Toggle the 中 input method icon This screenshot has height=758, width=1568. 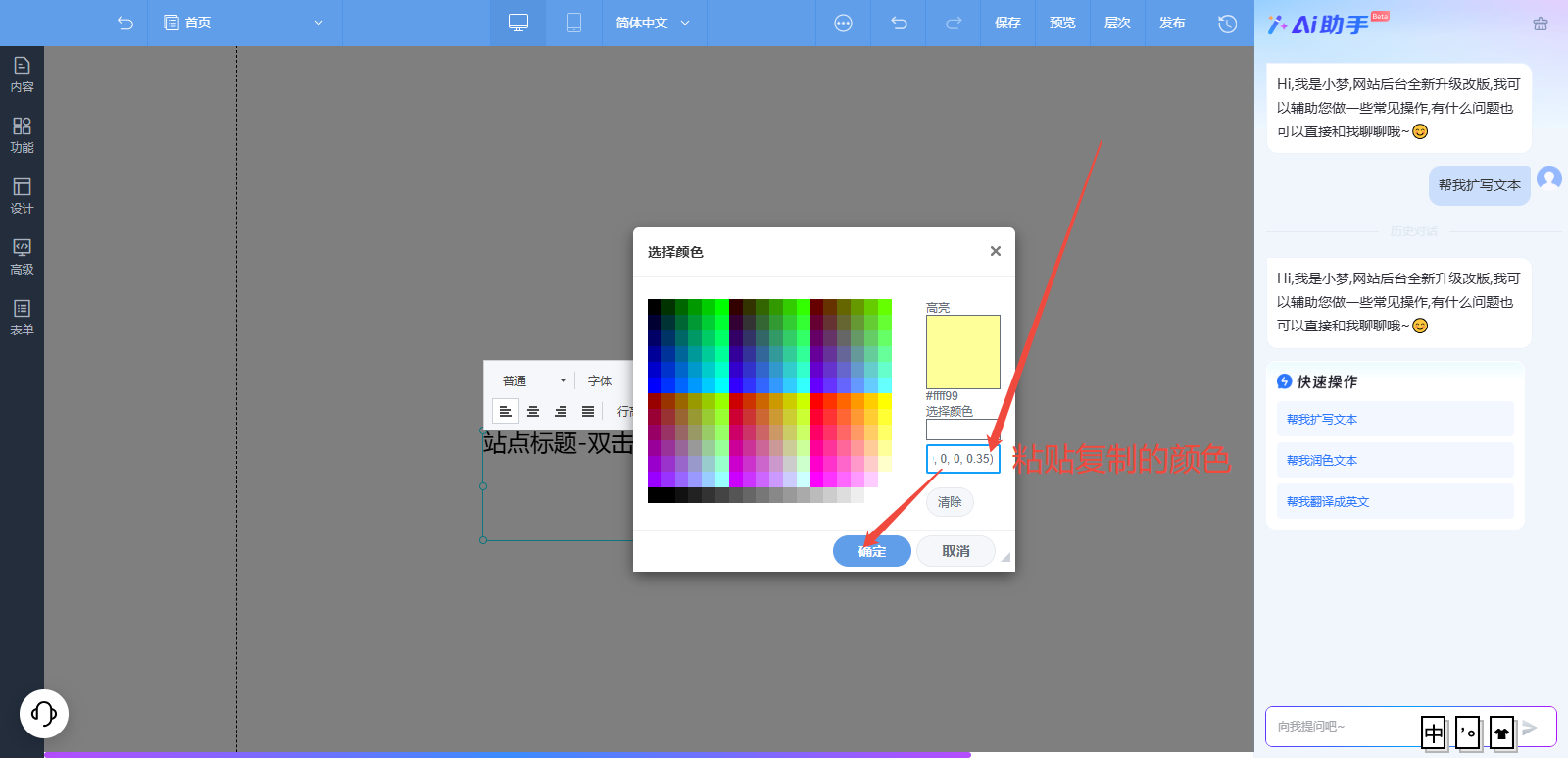[1434, 733]
